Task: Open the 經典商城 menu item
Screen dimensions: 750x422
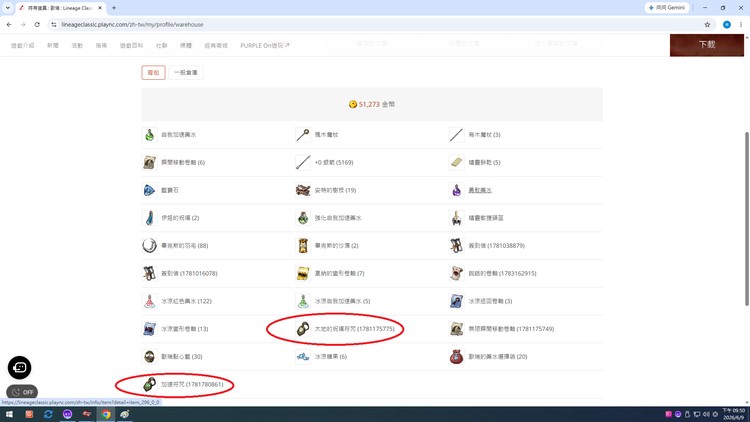Action: [216, 45]
